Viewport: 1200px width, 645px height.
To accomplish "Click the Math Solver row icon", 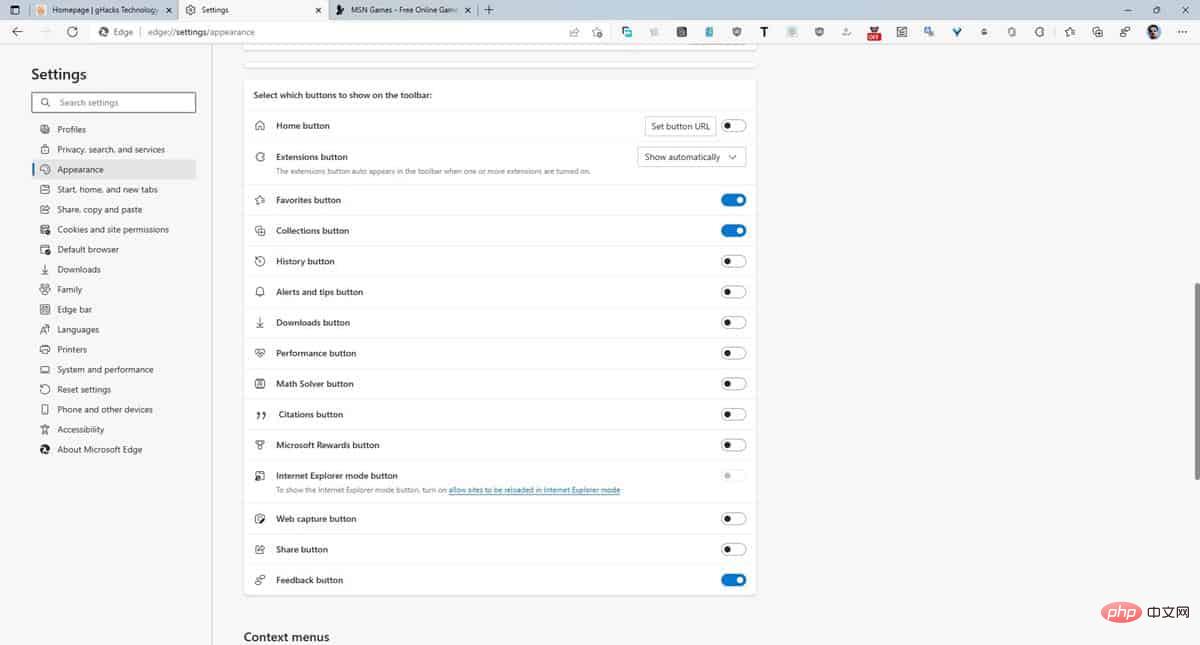I will pos(260,384).
